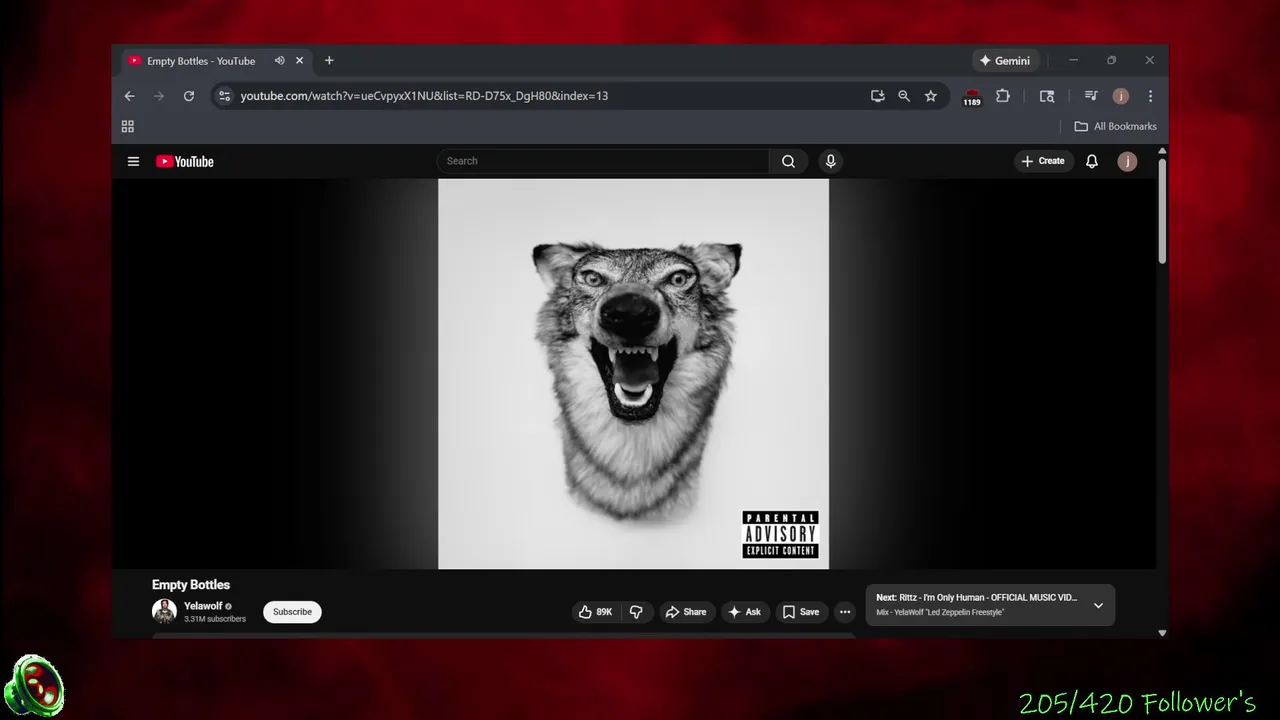The width and height of the screenshot is (1280, 720).
Task: Reload the YouTube page
Action: tap(188, 96)
